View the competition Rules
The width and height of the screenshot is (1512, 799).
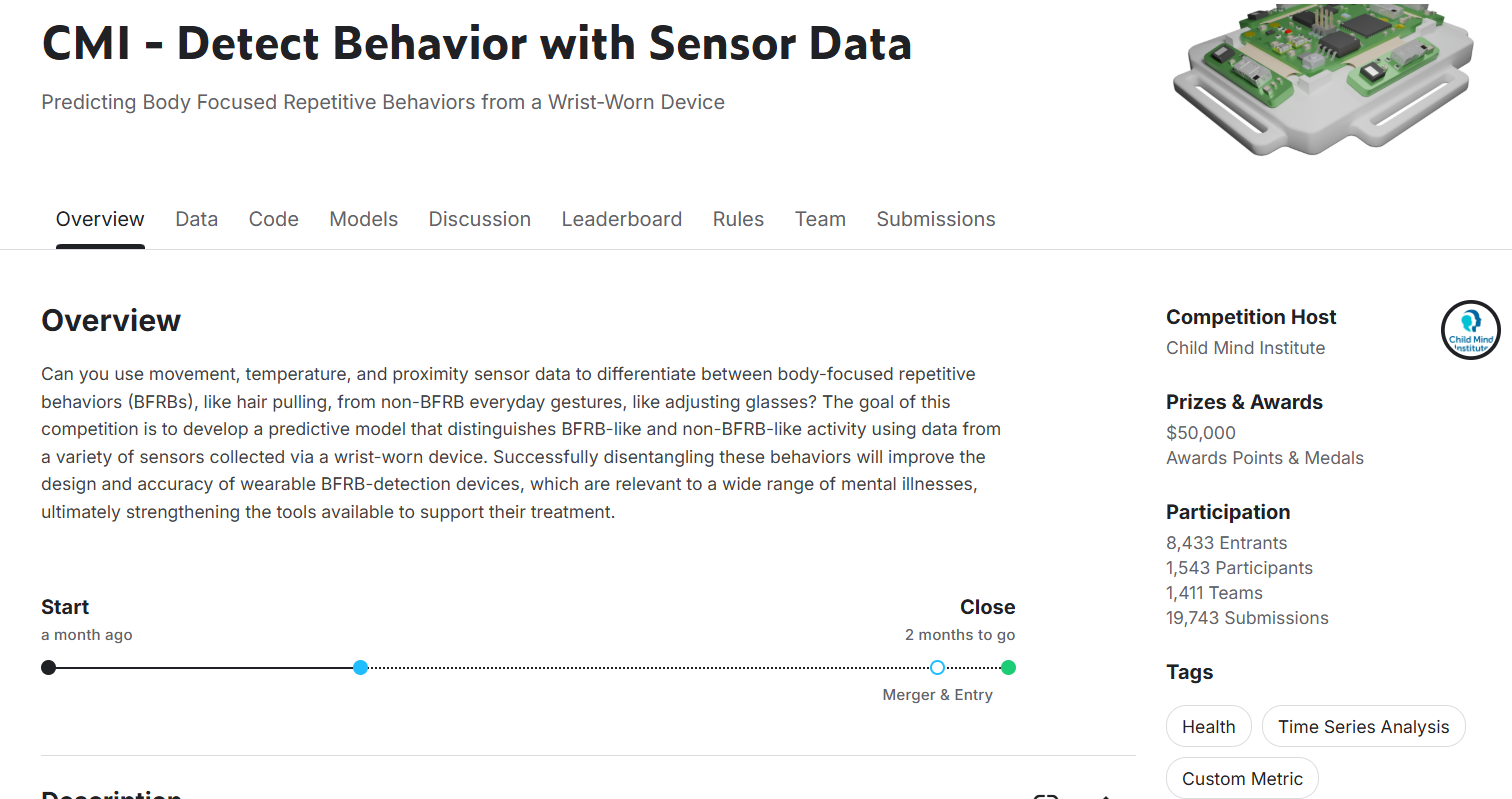[738, 219]
